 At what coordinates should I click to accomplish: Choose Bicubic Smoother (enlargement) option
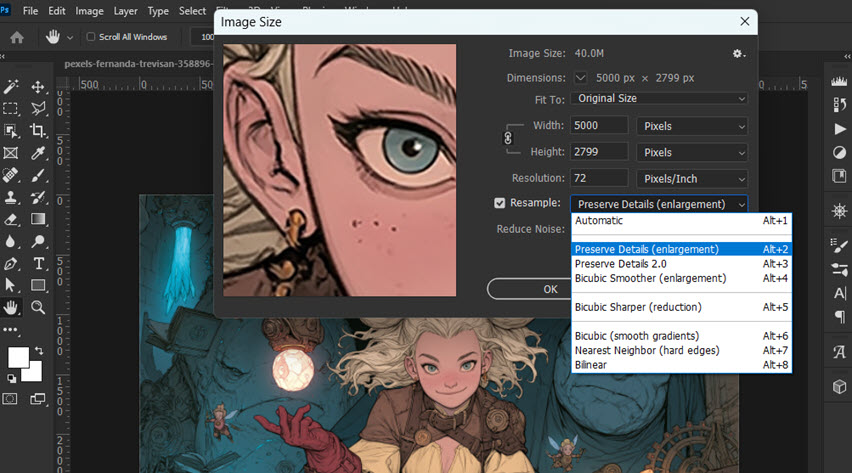(681, 278)
